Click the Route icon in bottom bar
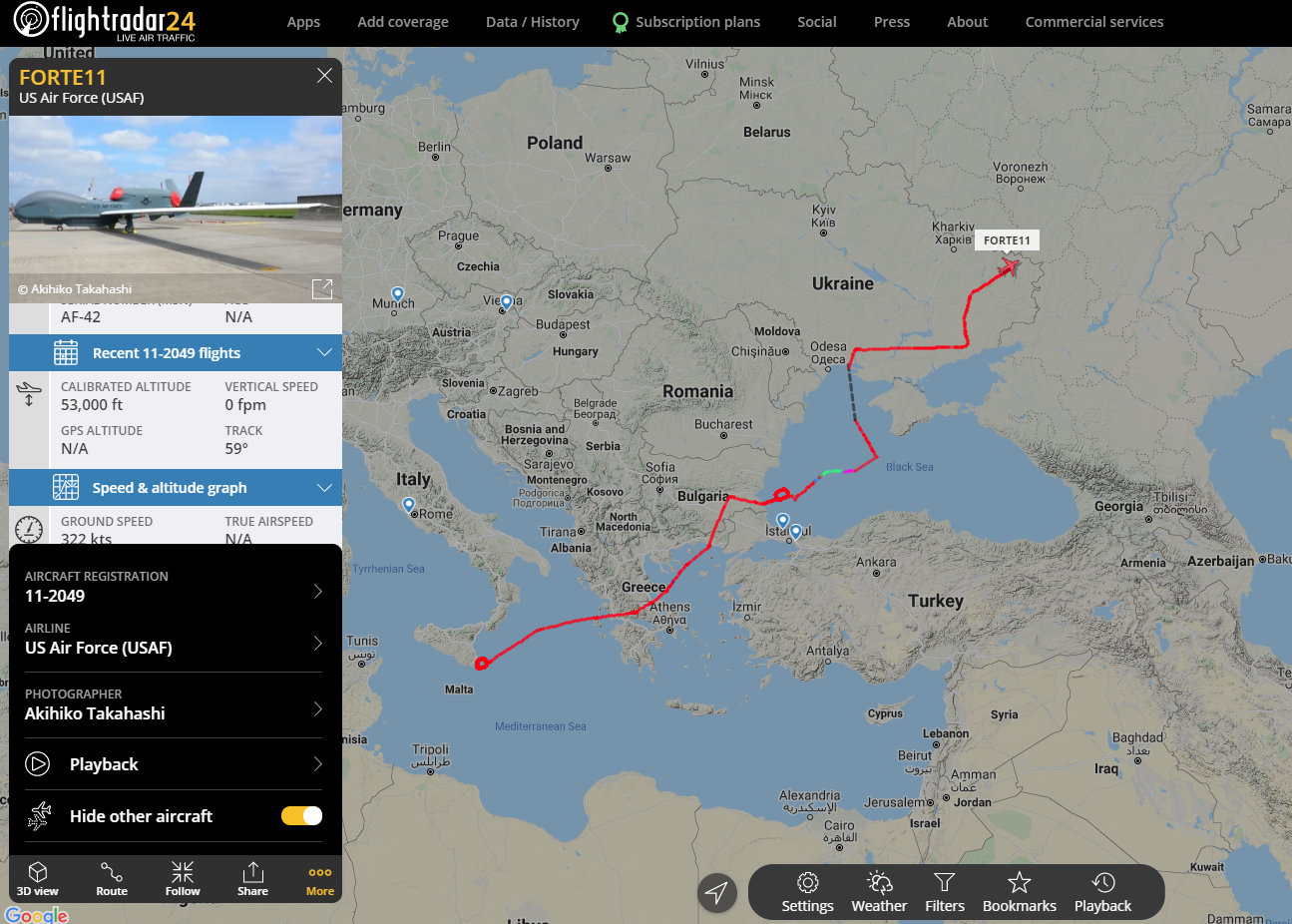 pyautogui.click(x=112, y=878)
